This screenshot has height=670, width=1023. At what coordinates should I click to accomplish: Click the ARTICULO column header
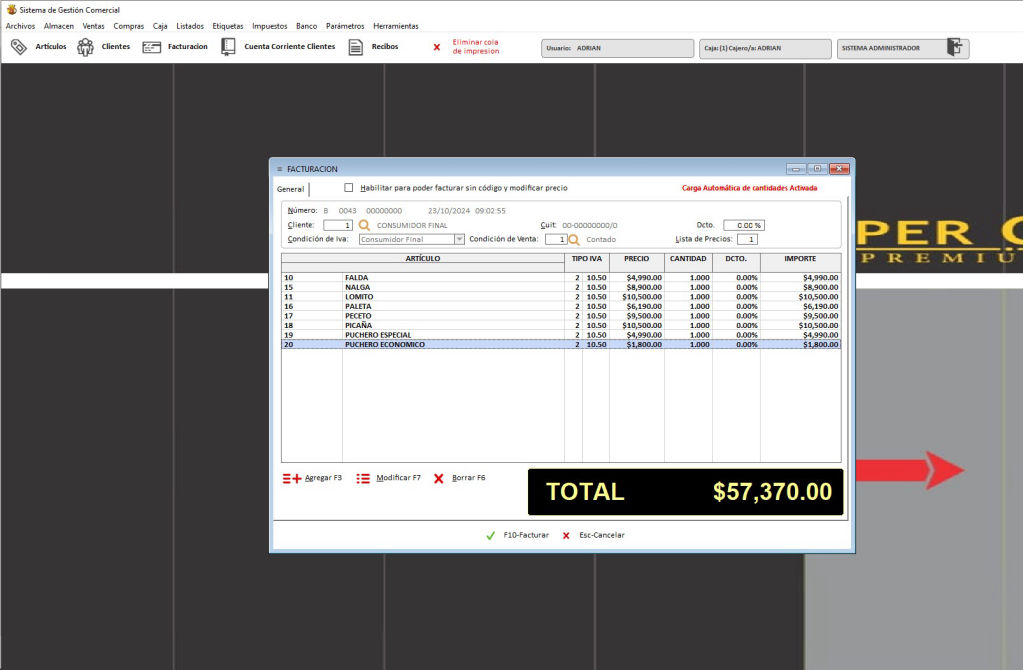(423, 259)
